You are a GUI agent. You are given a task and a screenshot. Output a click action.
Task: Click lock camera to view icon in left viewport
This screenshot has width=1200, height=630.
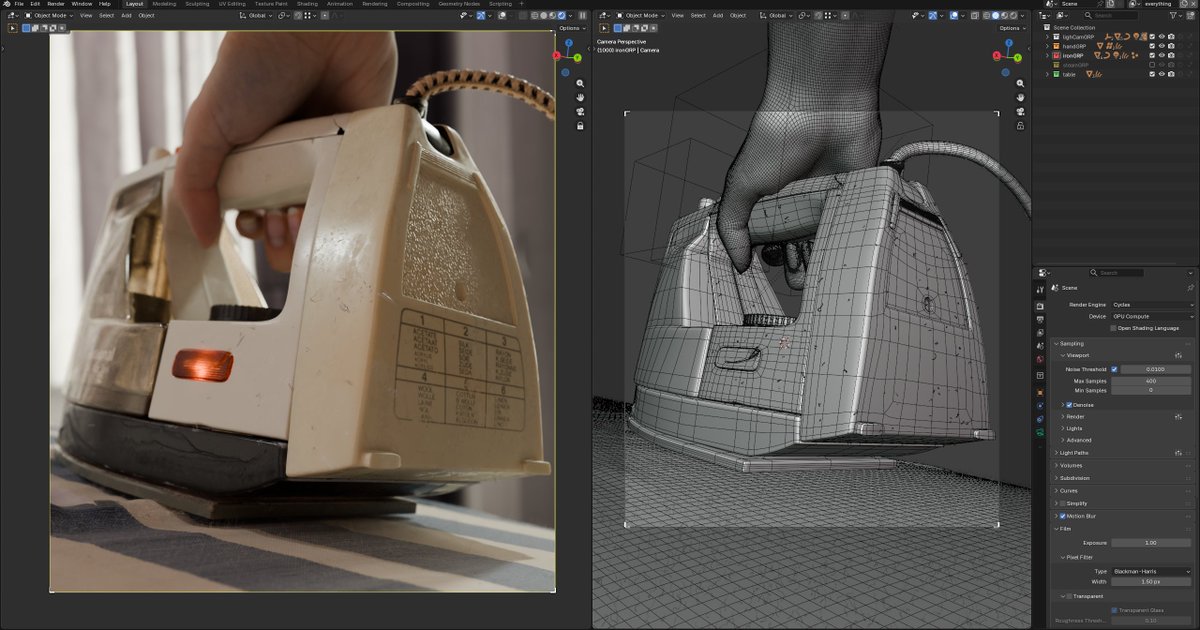(x=580, y=127)
